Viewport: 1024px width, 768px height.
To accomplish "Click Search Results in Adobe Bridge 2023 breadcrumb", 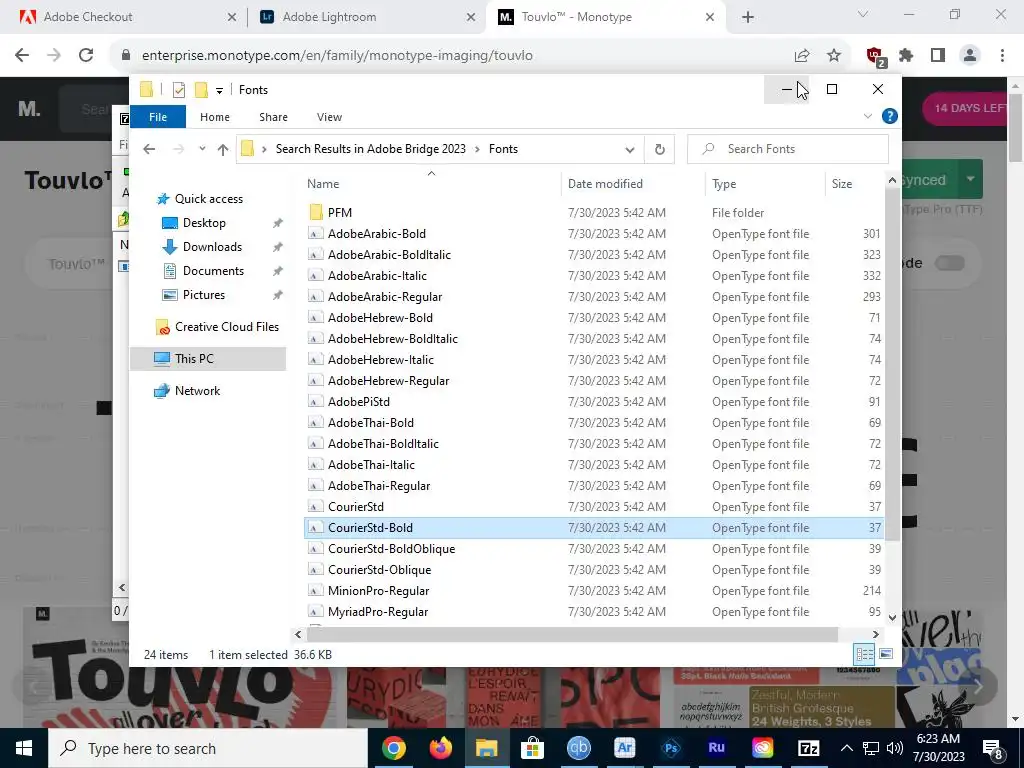I will tap(370, 149).
